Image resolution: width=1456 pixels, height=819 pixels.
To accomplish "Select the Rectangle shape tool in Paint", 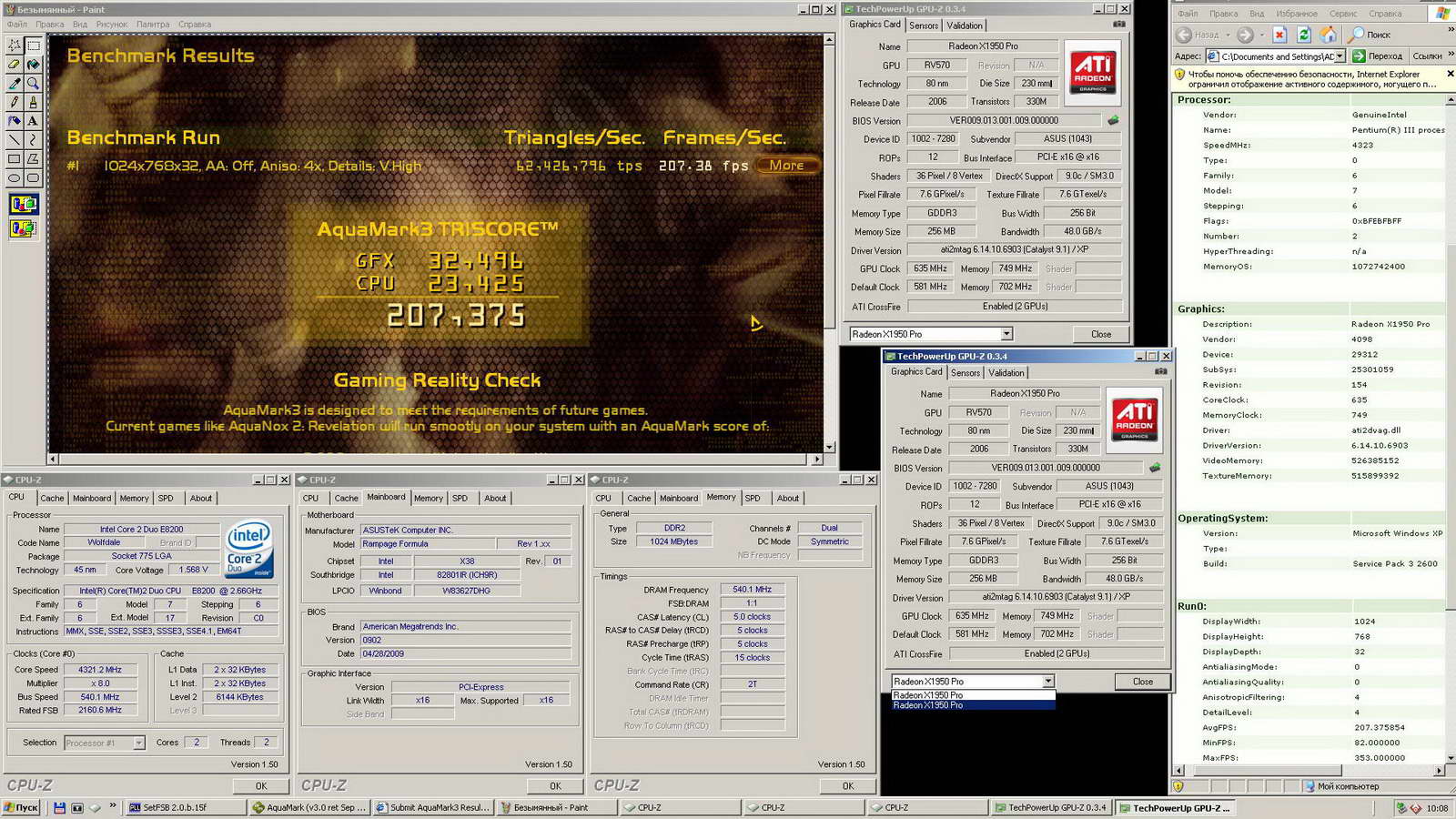I will 15,159.
